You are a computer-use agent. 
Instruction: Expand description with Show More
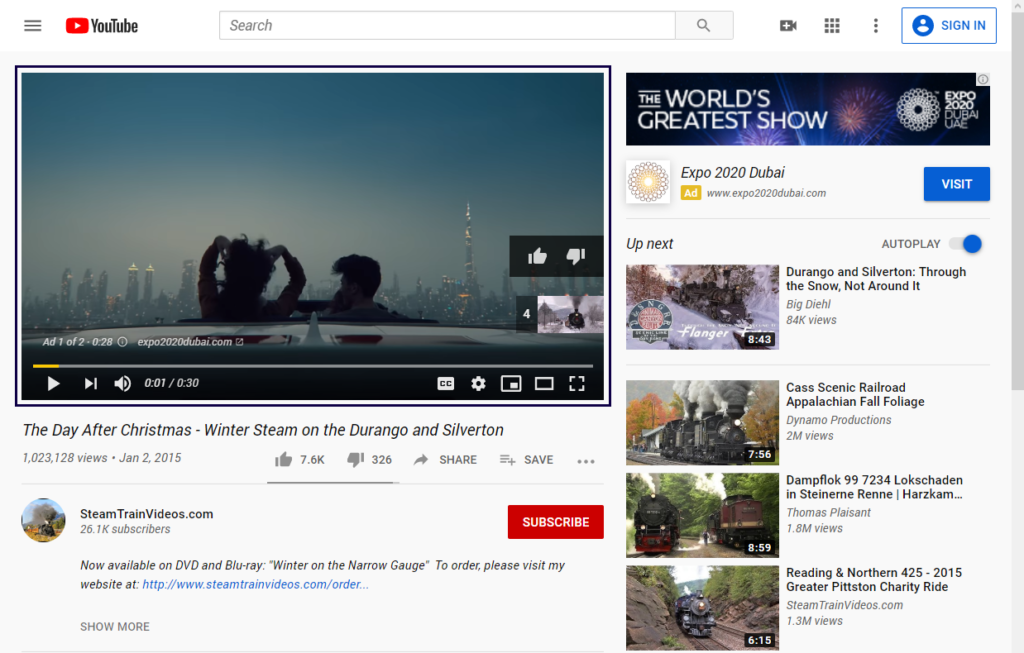coord(115,627)
